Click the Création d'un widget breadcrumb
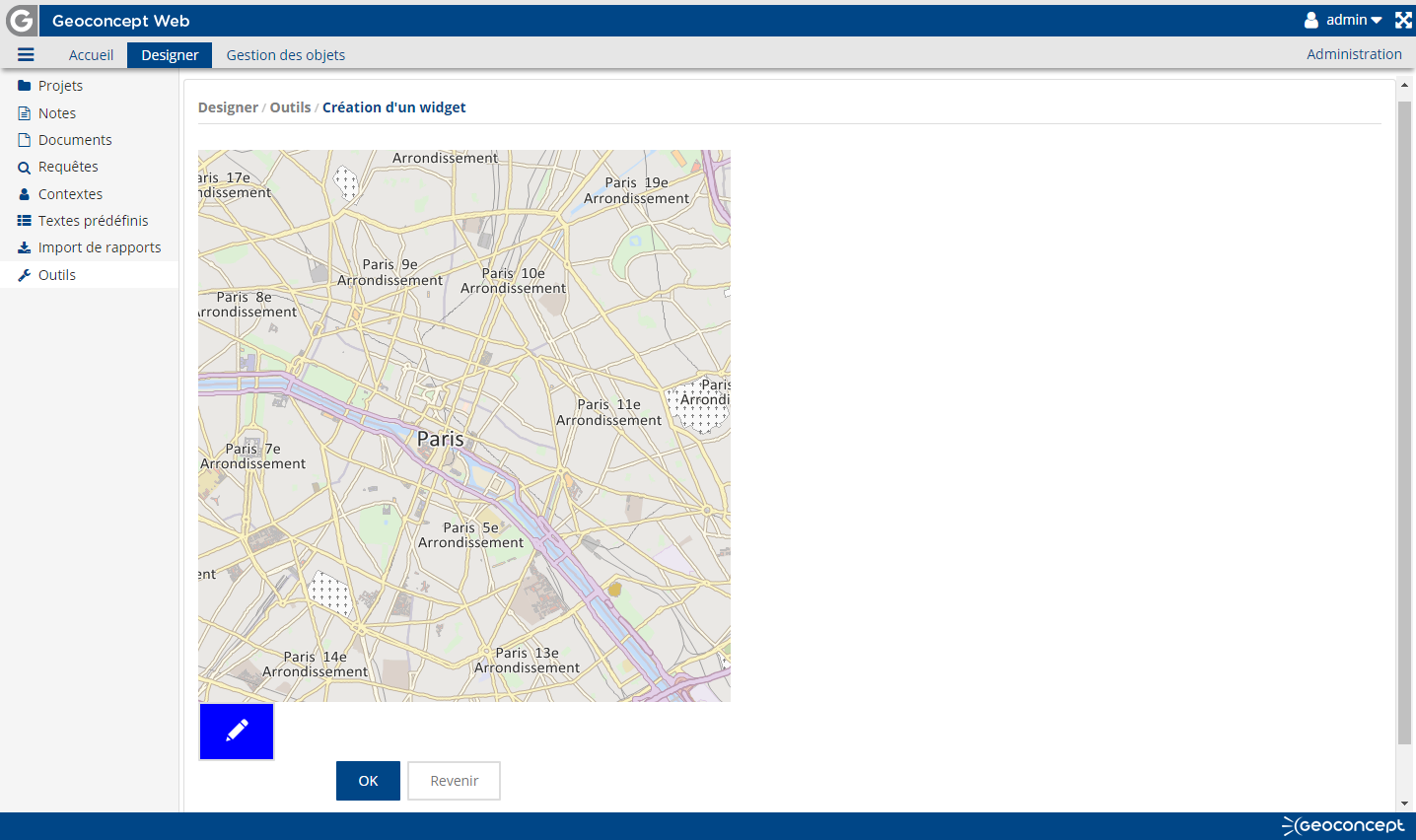This screenshot has width=1416, height=840. pos(394,107)
